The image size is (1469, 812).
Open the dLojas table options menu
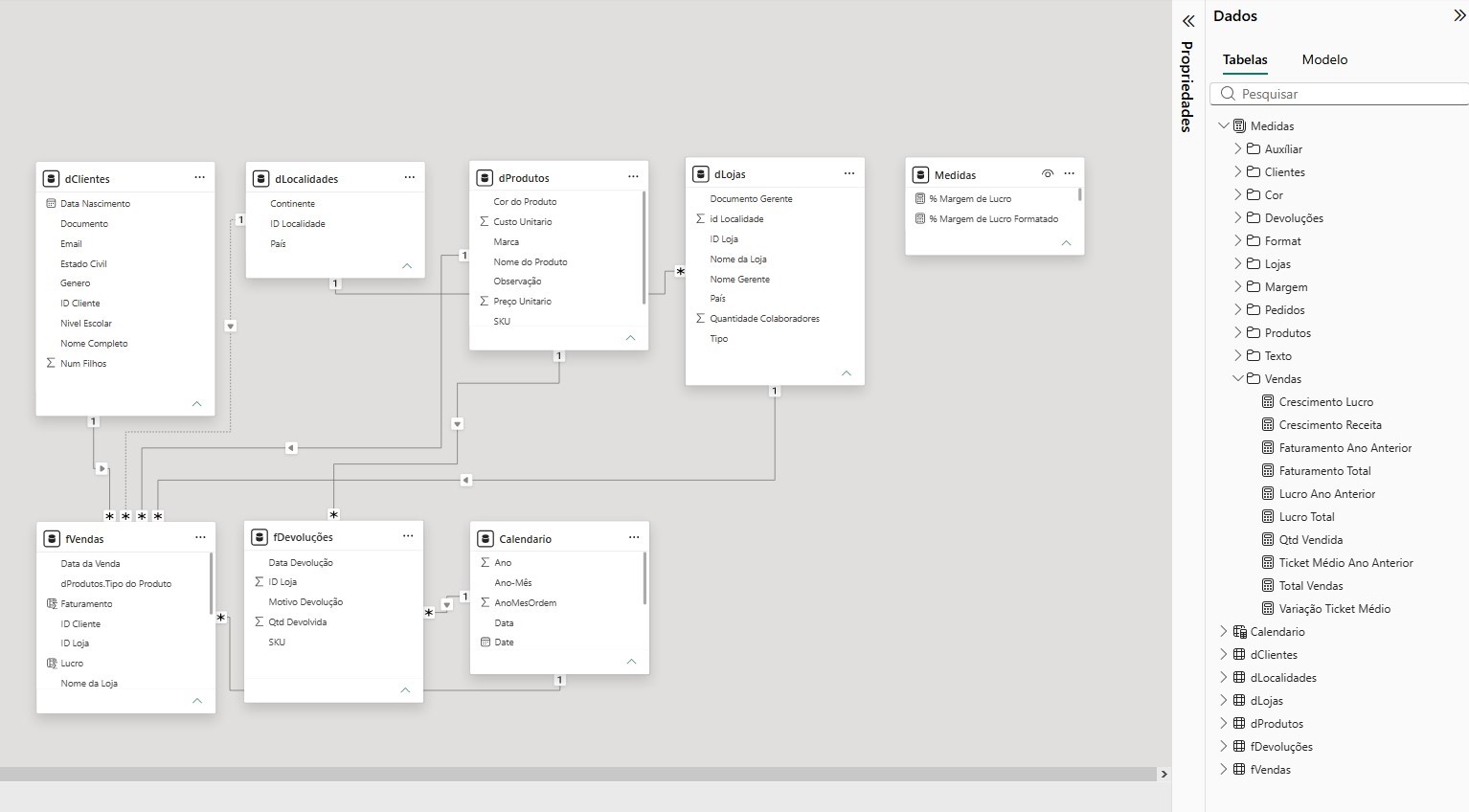[849, 173]
